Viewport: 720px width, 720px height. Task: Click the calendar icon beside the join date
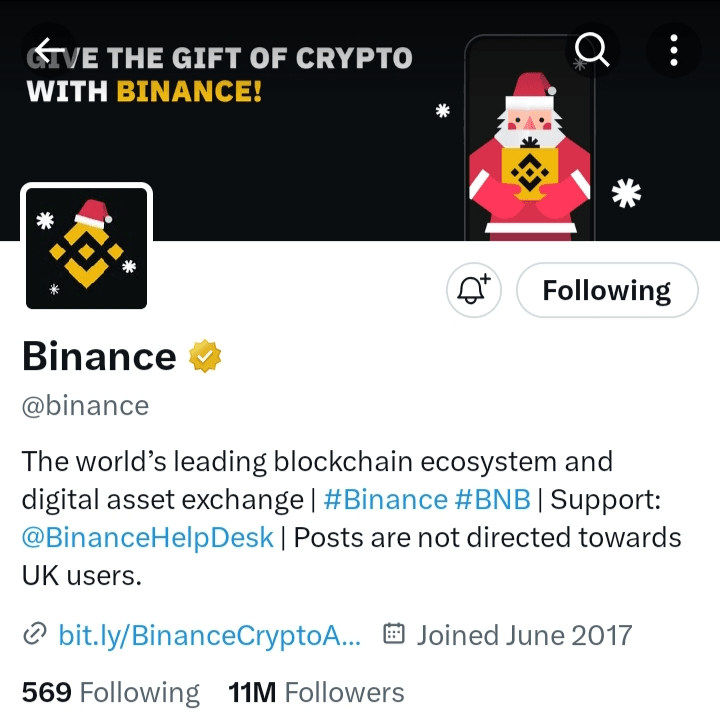395,635
